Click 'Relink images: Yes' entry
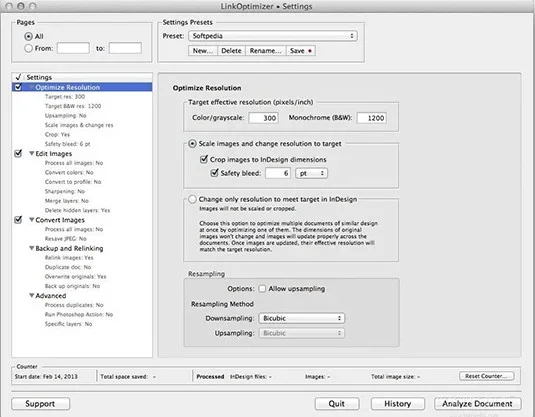 [x=69, y=258]
